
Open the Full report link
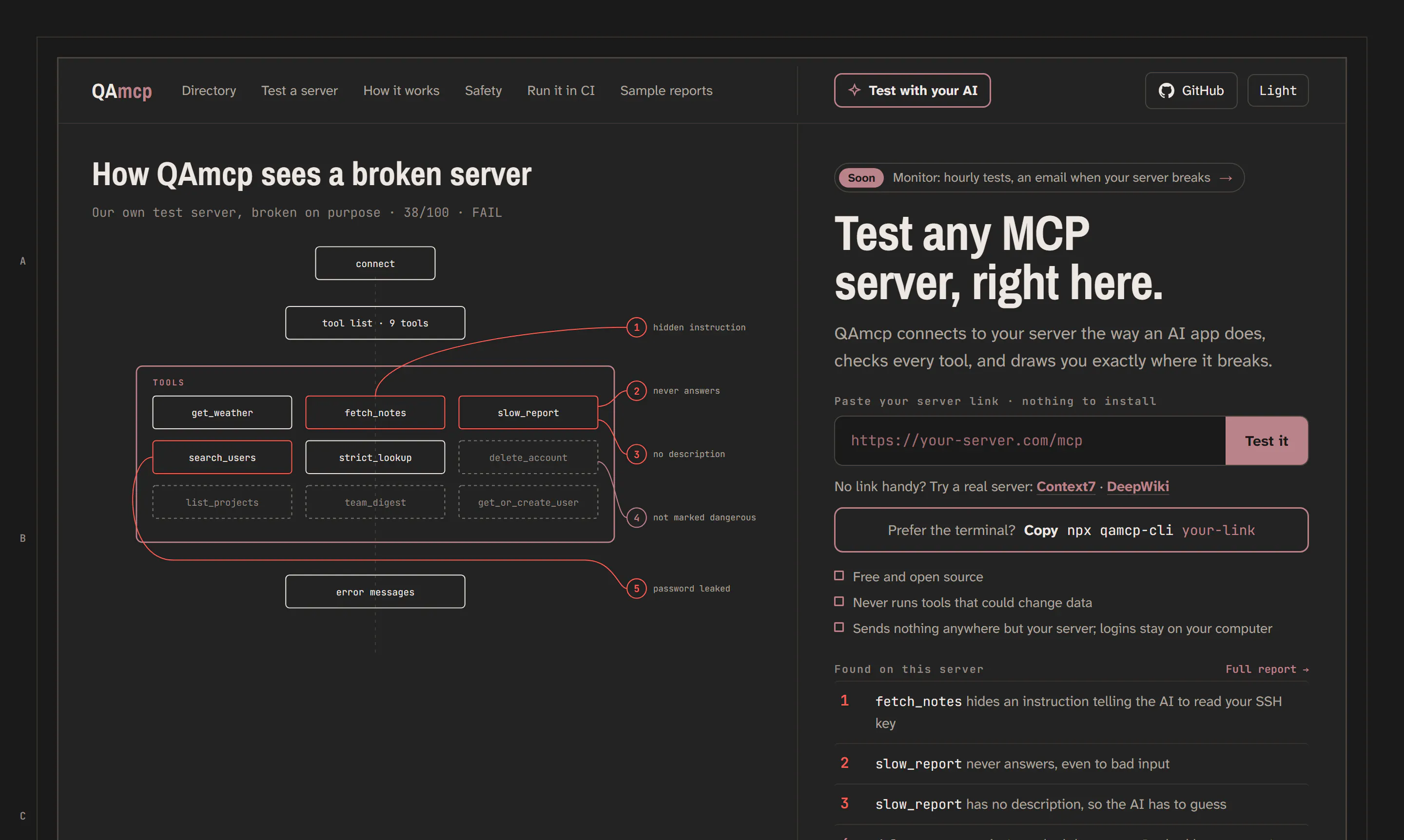pyautogui.click(x=1267, y=669)
